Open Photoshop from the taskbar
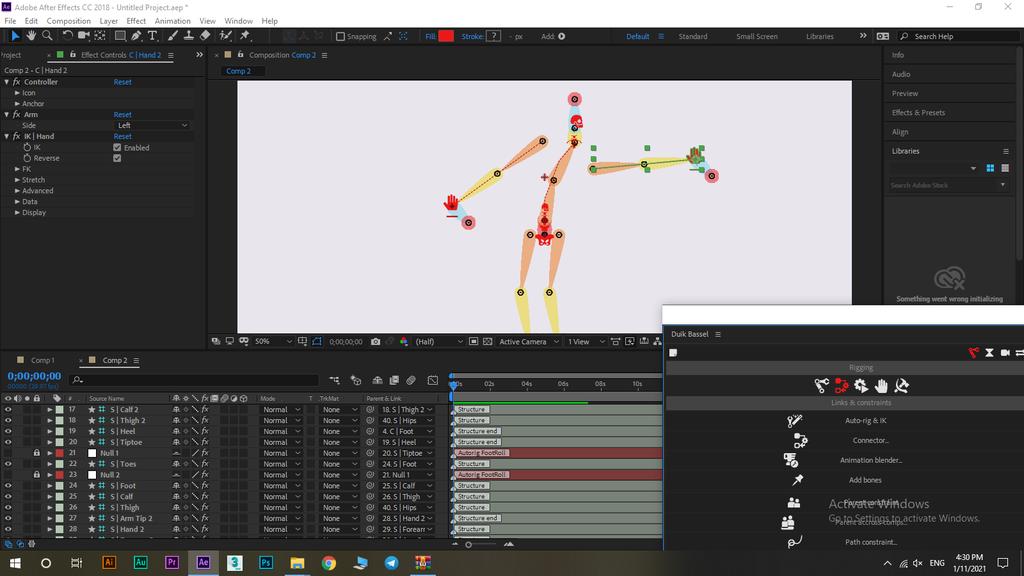1024x576 pixels. pyautogui.click(x=266, y=562)
